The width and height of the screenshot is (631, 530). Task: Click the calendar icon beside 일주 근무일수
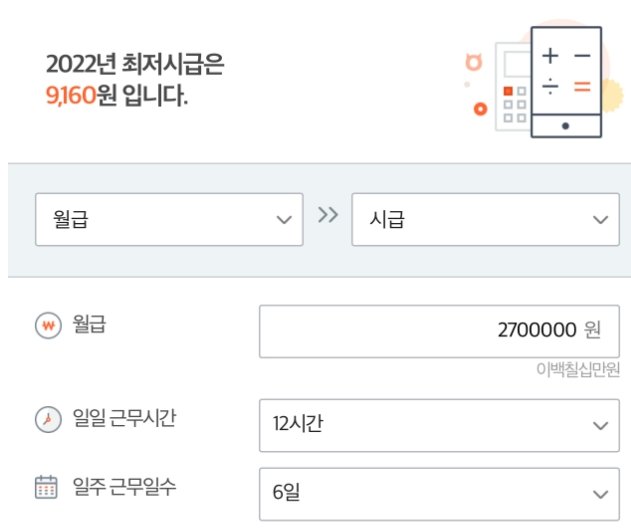pyautogui.click(x=46, y=487)
